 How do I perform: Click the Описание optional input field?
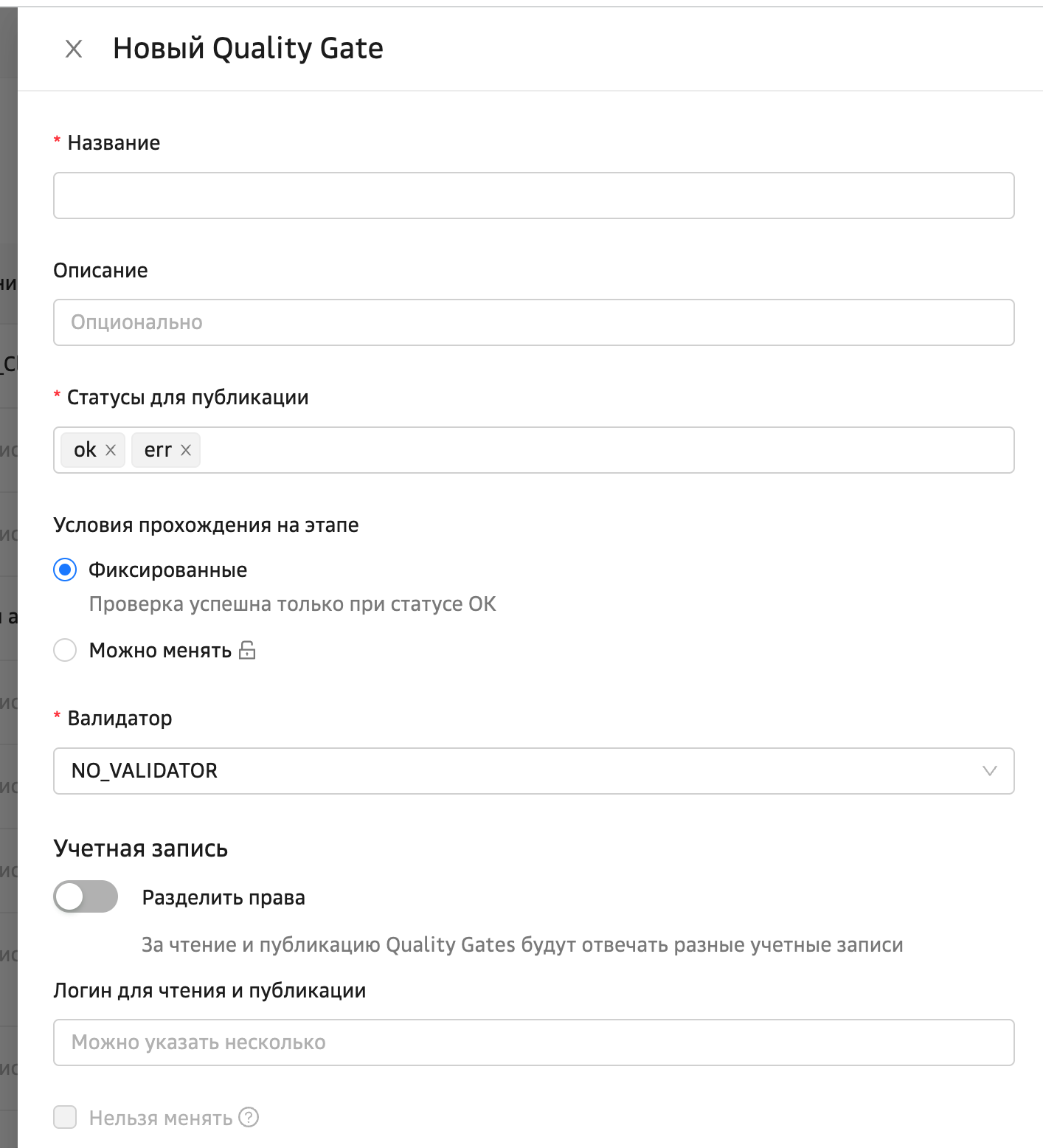pyautogui.click(x=533, y=322)
